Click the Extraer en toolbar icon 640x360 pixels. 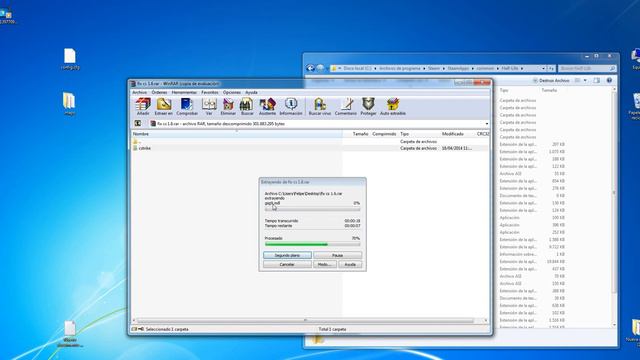164,107
